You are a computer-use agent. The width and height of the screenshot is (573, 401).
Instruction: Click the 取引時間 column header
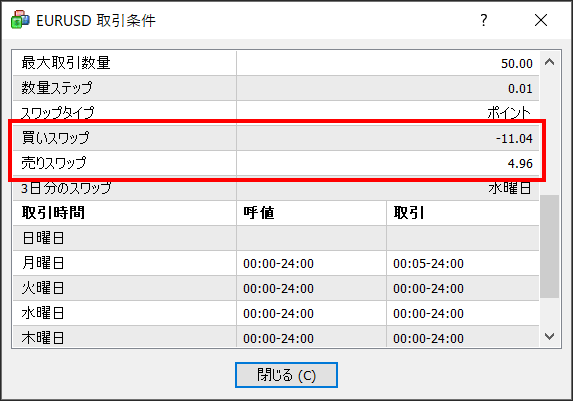(125, 213)
